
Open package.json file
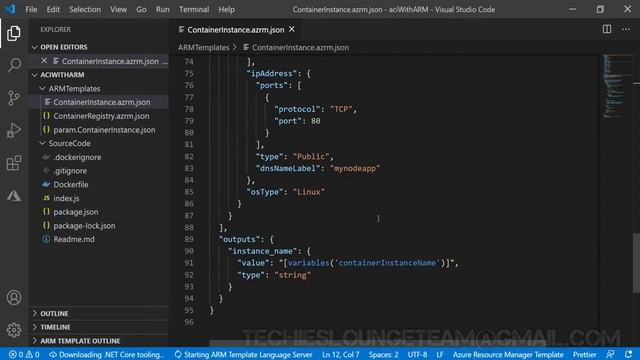click(x=99, y=212)
